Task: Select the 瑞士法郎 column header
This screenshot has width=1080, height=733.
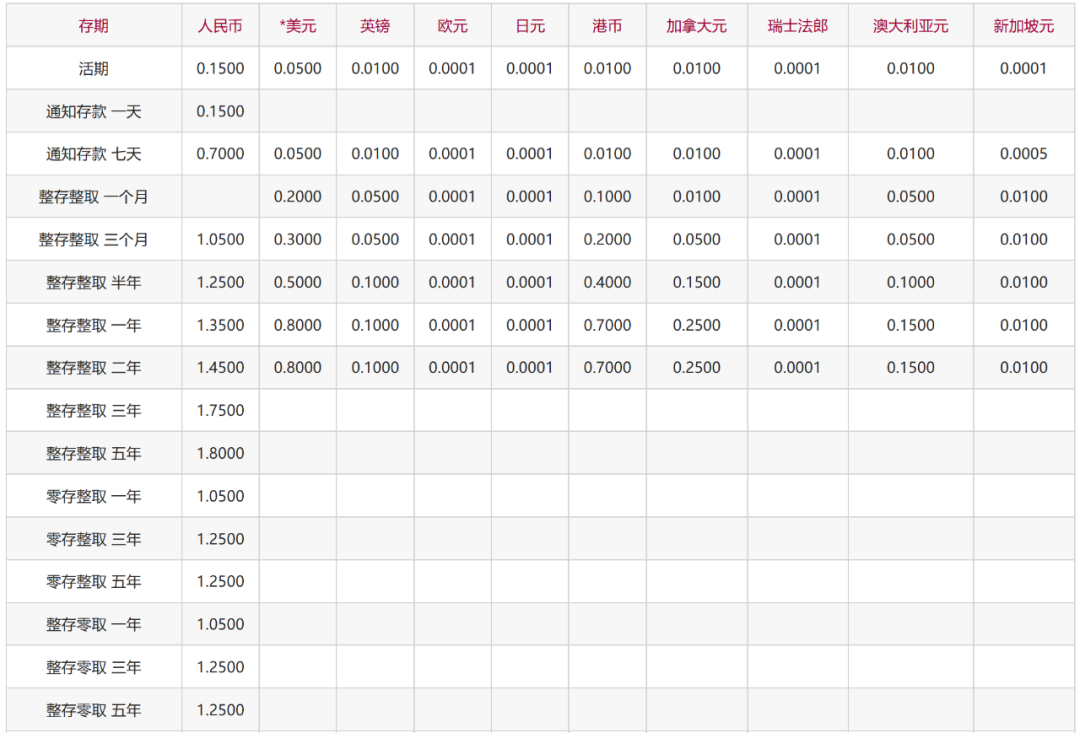Action: coord(798,26)
